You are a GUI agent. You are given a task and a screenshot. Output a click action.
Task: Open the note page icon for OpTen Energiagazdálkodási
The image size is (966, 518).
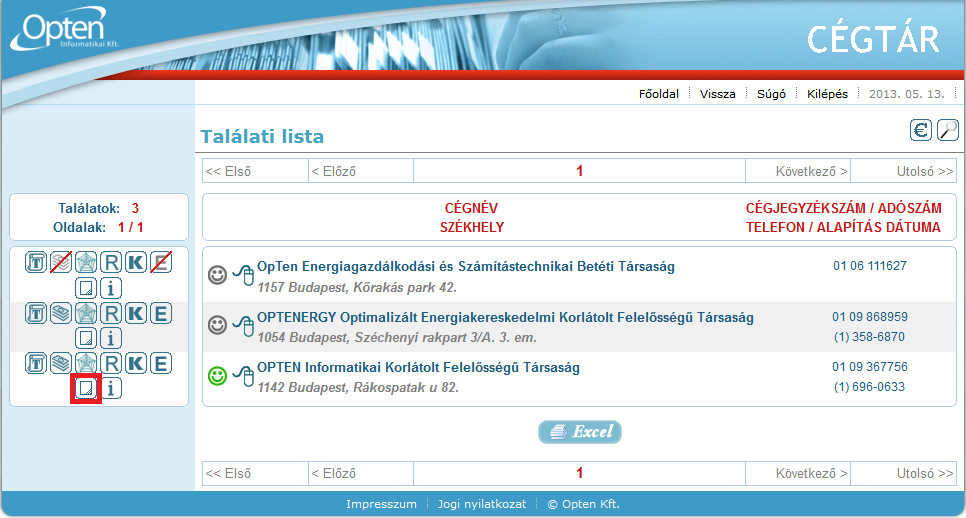tap(86, 288)
